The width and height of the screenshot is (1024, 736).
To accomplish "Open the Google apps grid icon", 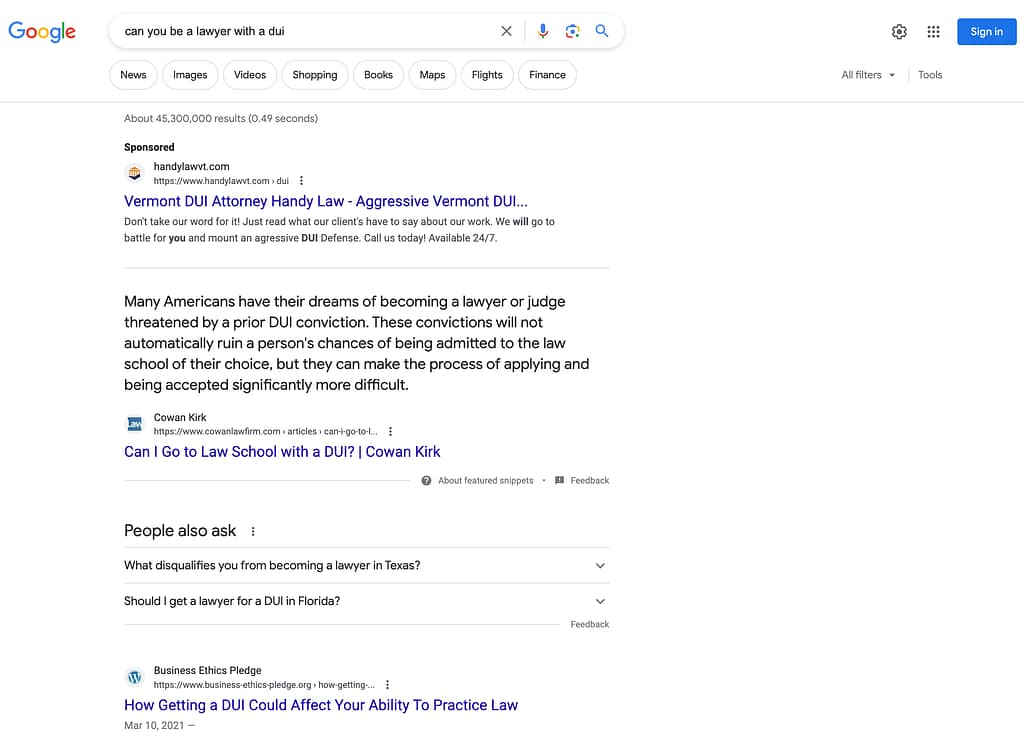I will tap(933, 31).
